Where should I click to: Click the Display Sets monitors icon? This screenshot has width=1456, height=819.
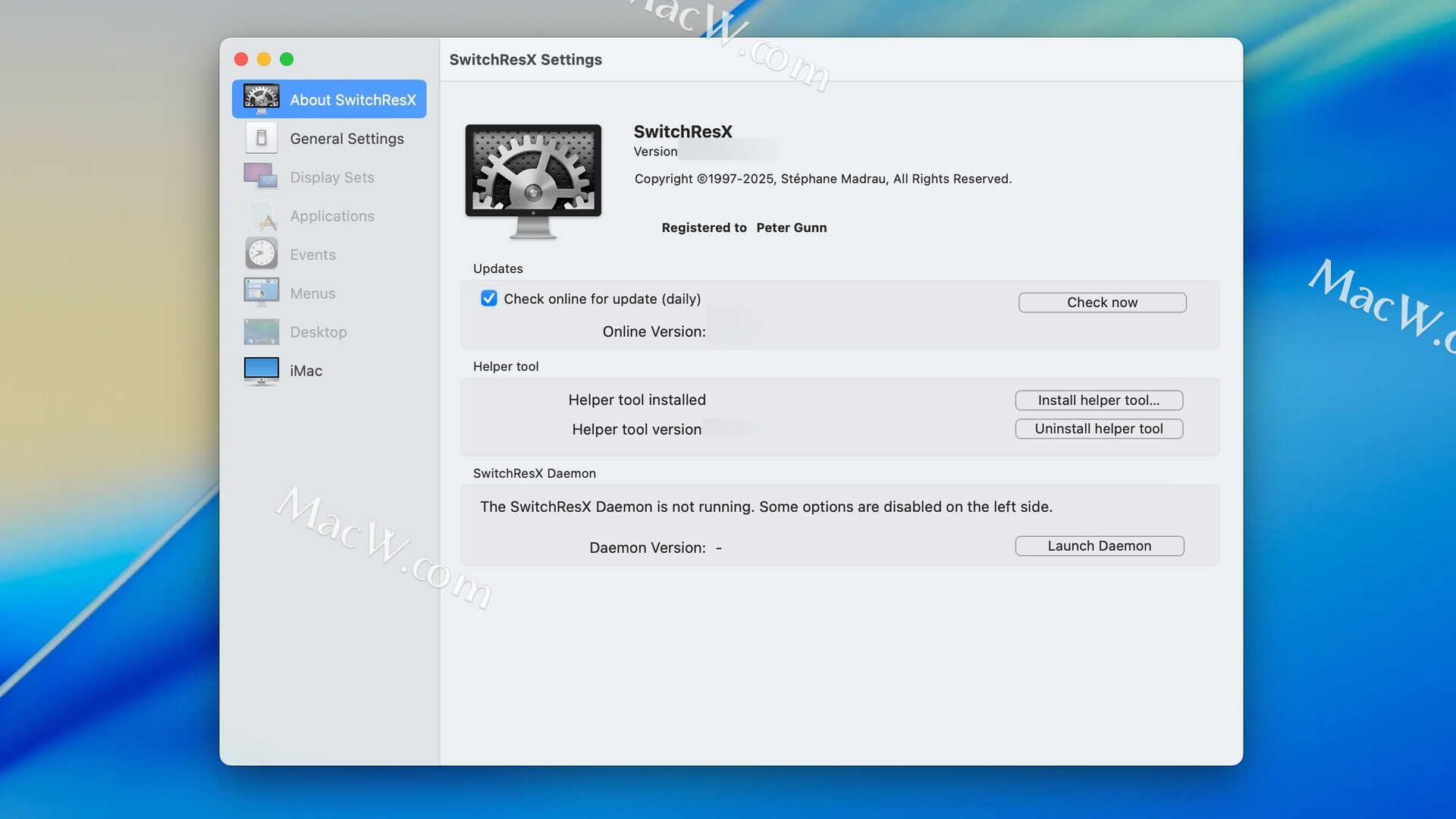pyautogui.click(x=261, y=177)
